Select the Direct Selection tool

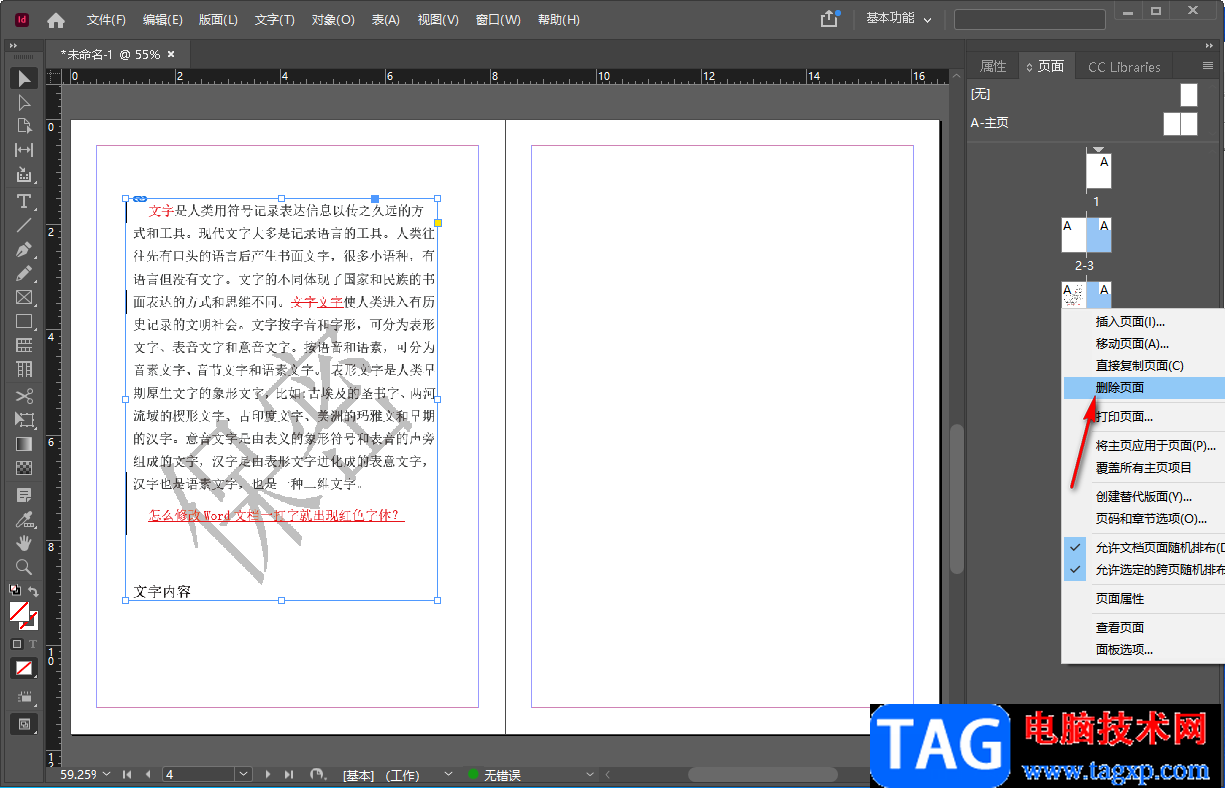(24, 102)
